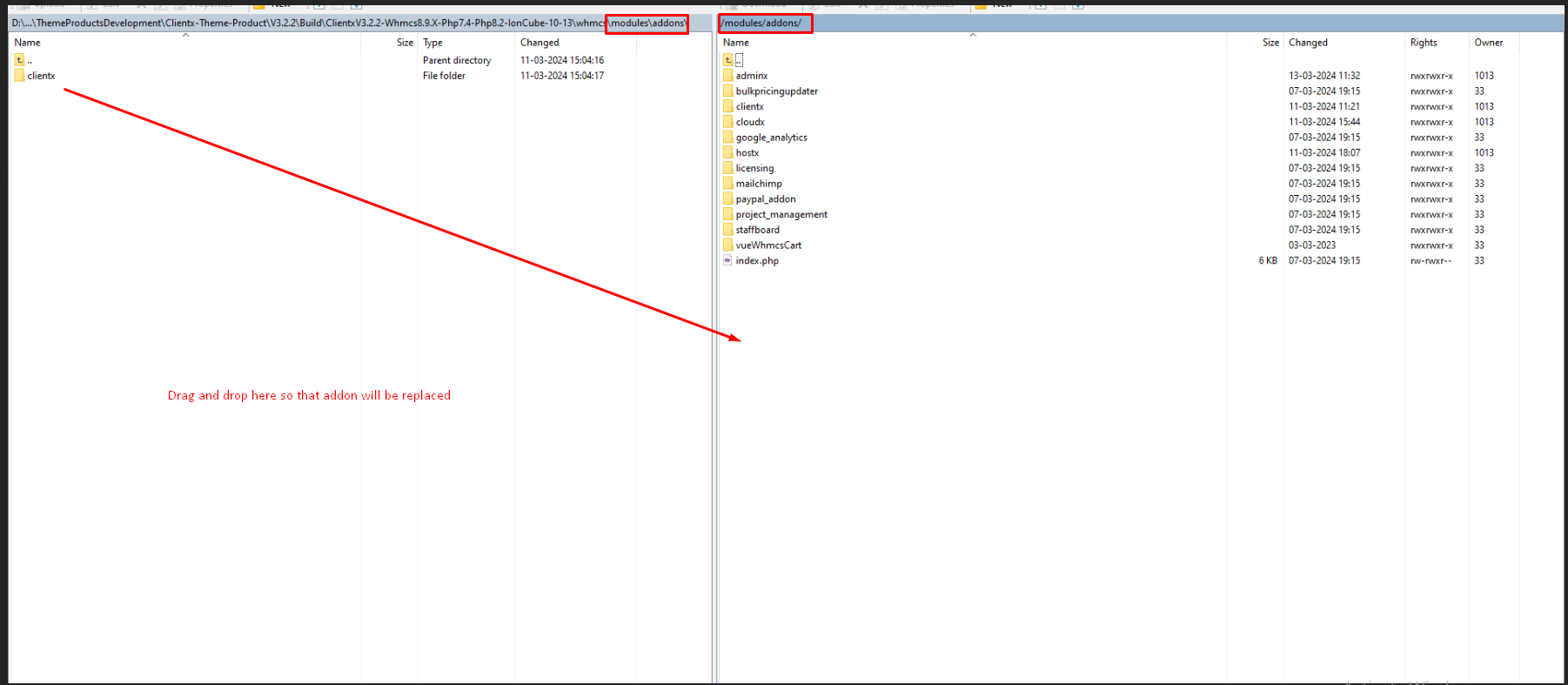This screenshot has width=1568, height=685.
Task: Click Name column header in local pane
Action: pos(28,43)
